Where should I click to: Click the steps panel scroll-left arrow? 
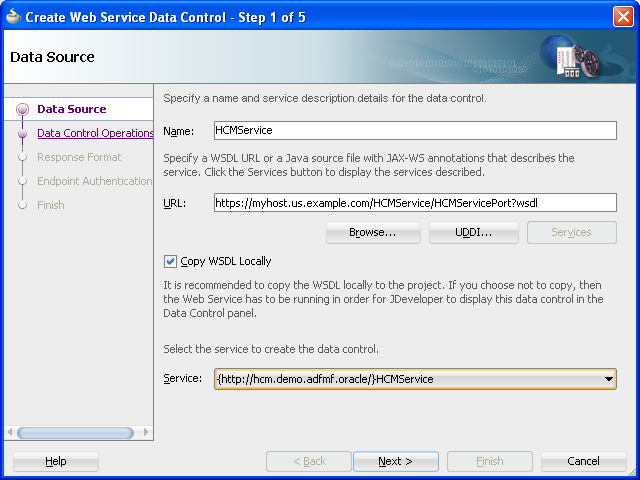pyautogui.click(x=10, y=432)
